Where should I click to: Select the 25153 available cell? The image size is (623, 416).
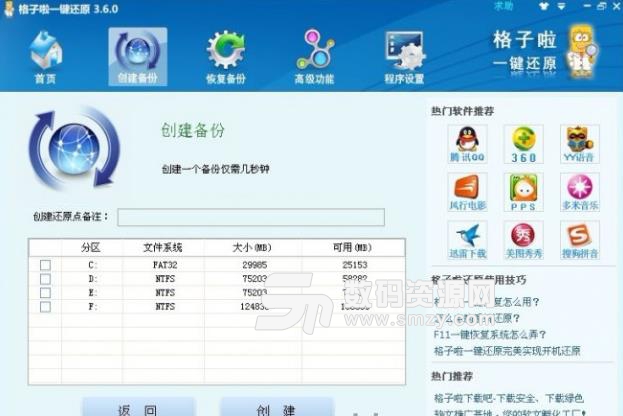[354, 265]
